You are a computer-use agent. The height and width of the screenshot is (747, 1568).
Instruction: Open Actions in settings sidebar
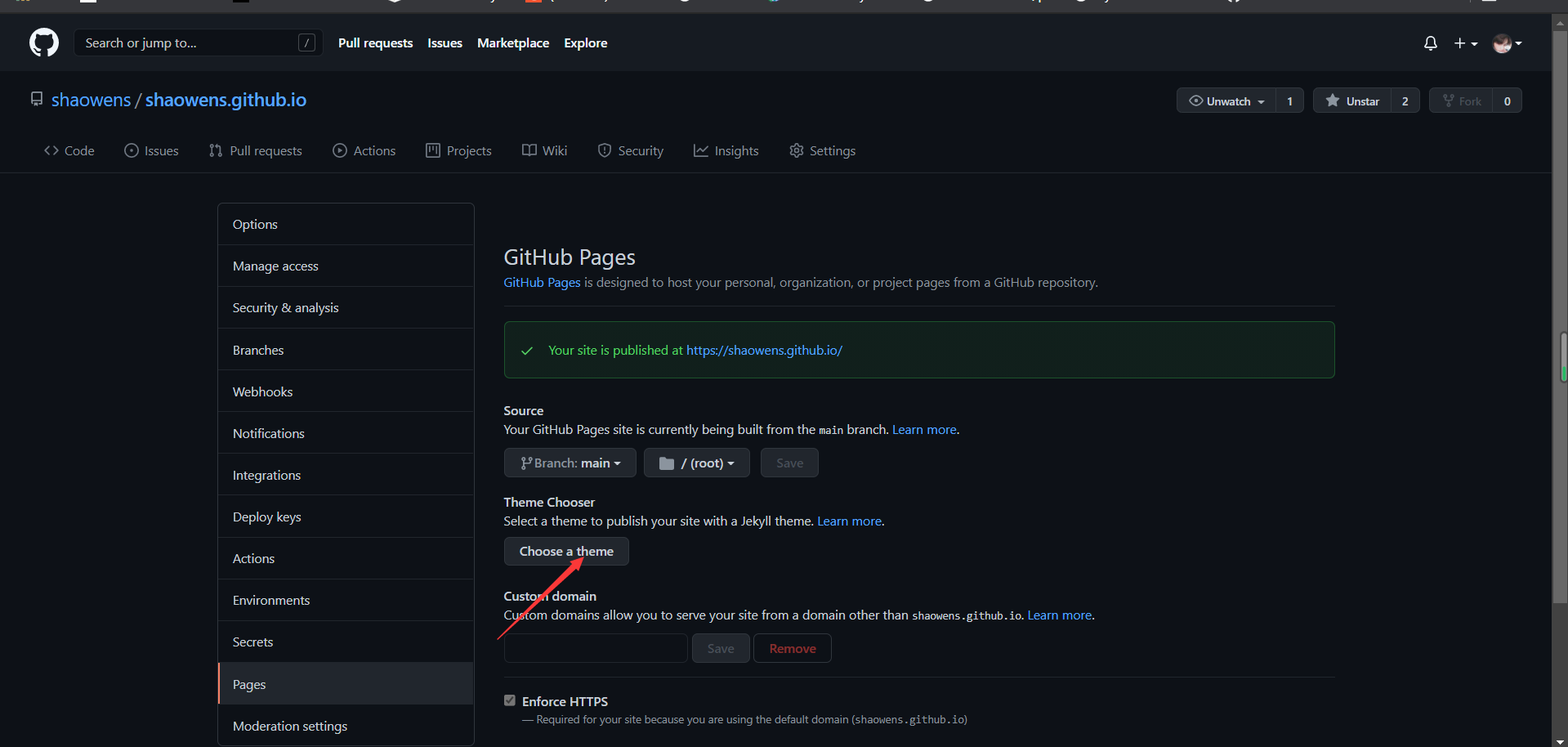(x=346, y=558)
